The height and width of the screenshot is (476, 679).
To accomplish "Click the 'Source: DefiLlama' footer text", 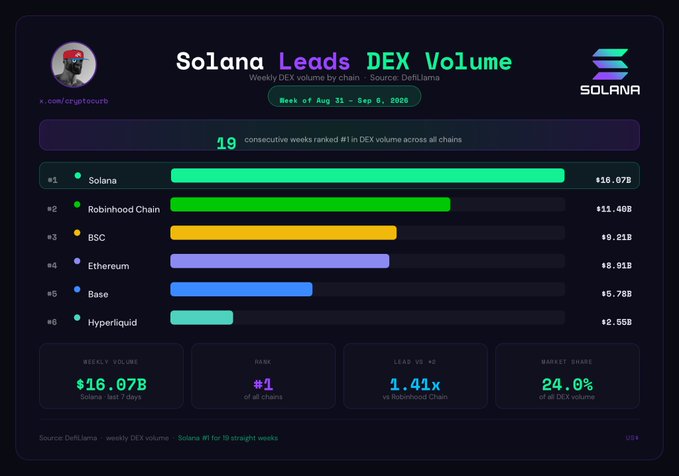I will pyautogui.click(x=68, y=438).
